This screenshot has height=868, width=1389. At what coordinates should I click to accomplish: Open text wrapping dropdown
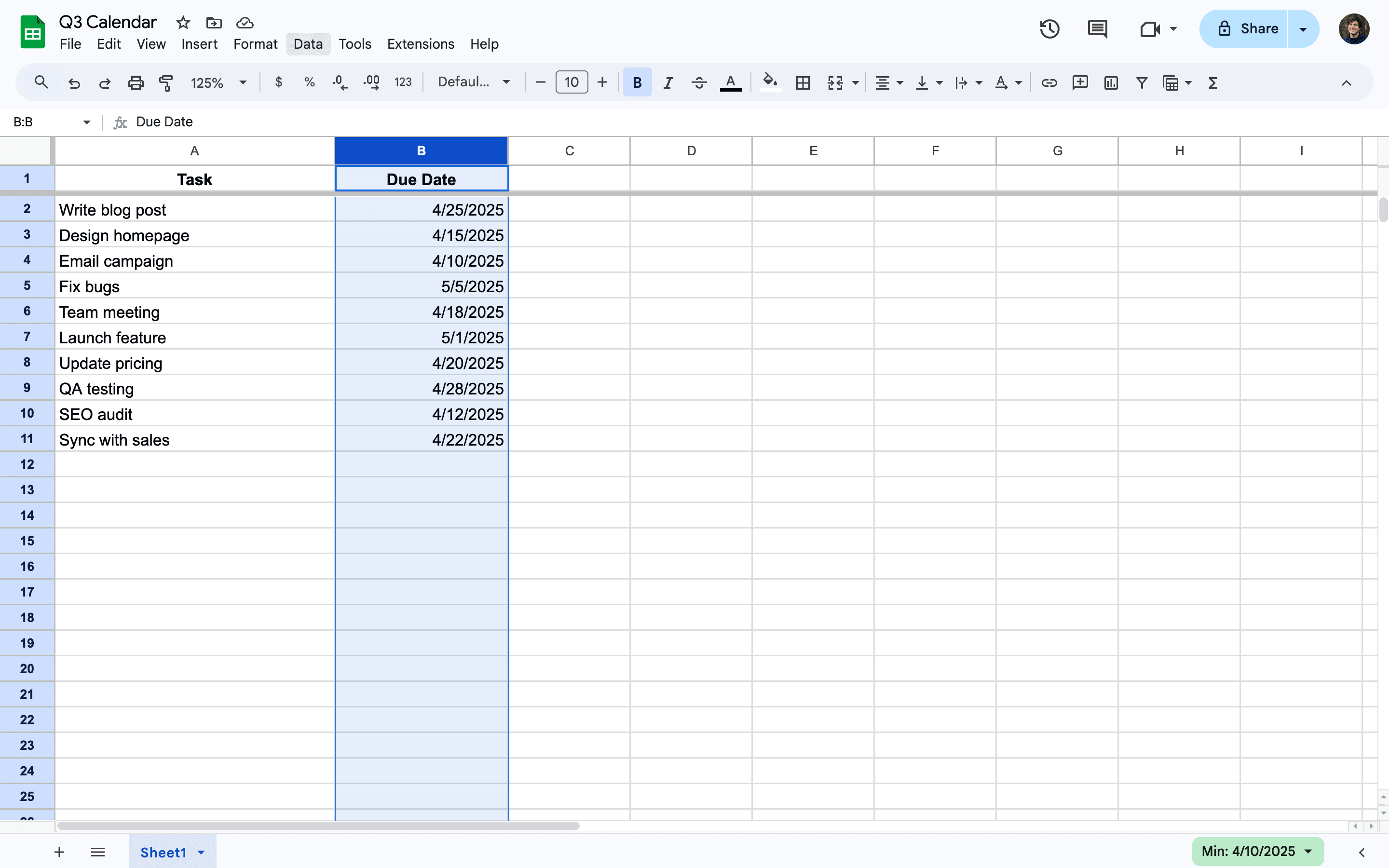tap(968, 83)
